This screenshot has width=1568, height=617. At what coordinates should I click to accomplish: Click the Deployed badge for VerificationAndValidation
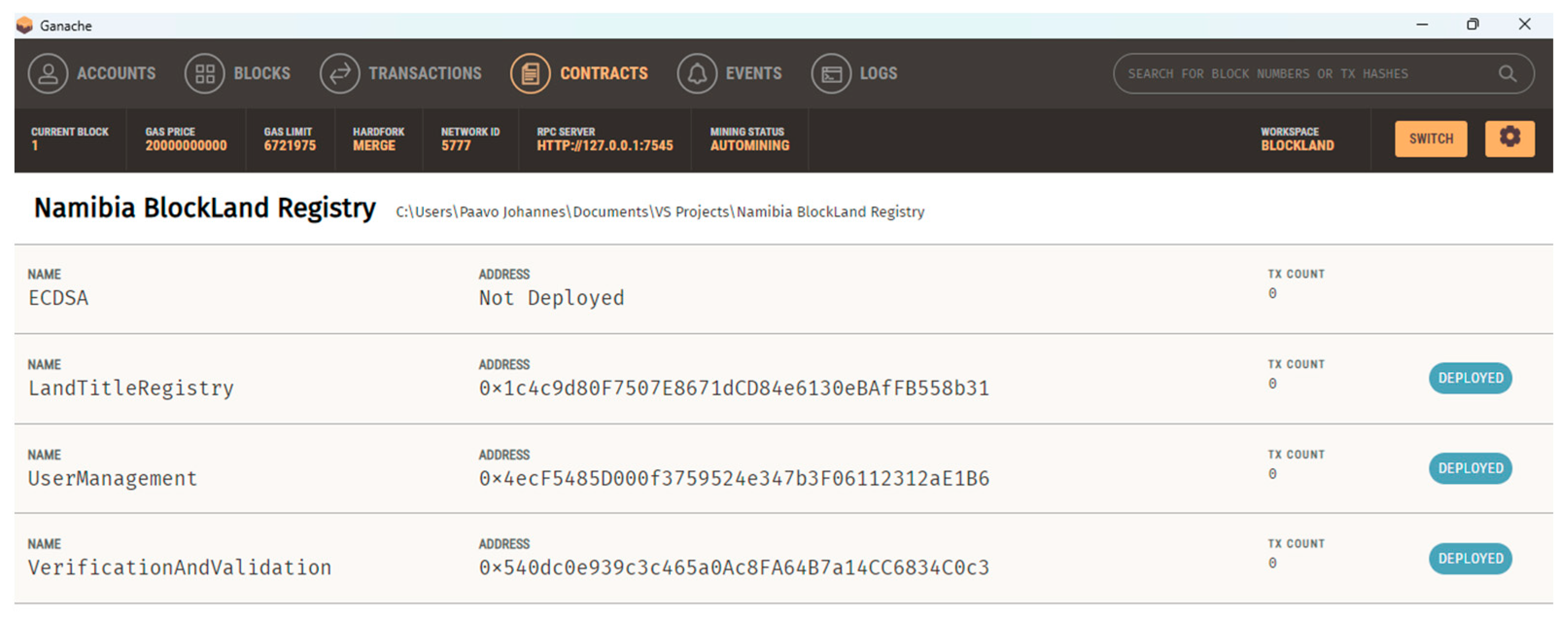1470,559
